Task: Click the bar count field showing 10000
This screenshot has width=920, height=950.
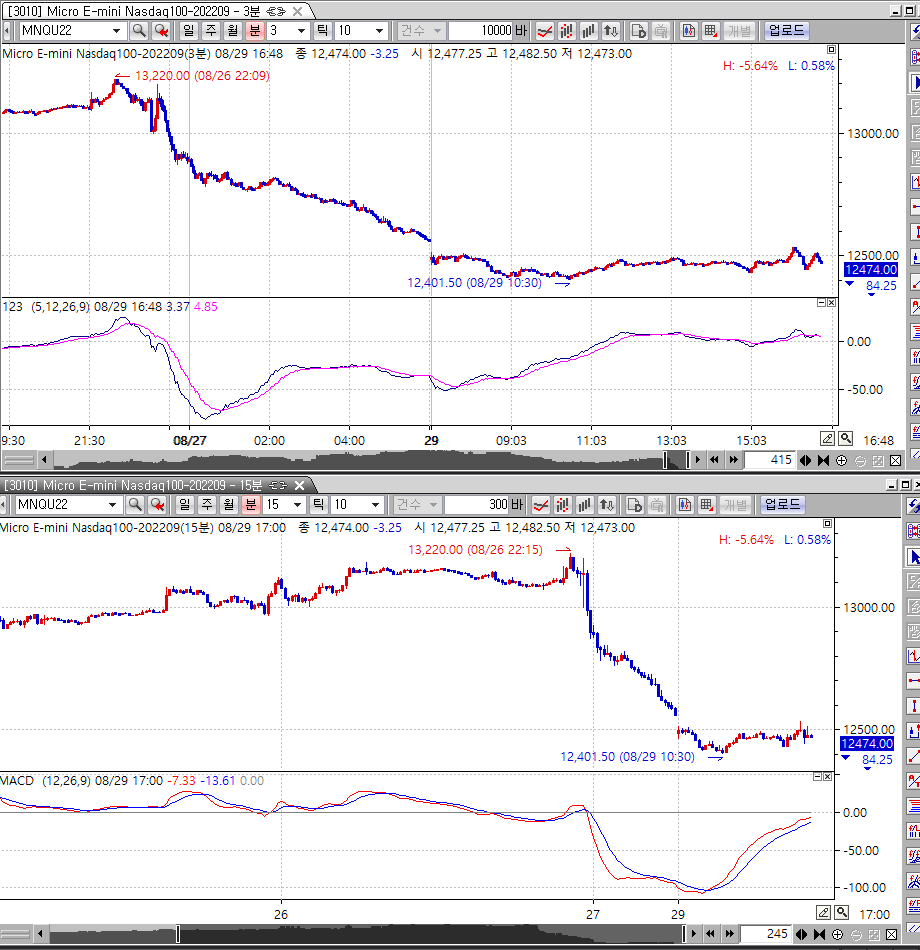Action: [x=480, y=30]
